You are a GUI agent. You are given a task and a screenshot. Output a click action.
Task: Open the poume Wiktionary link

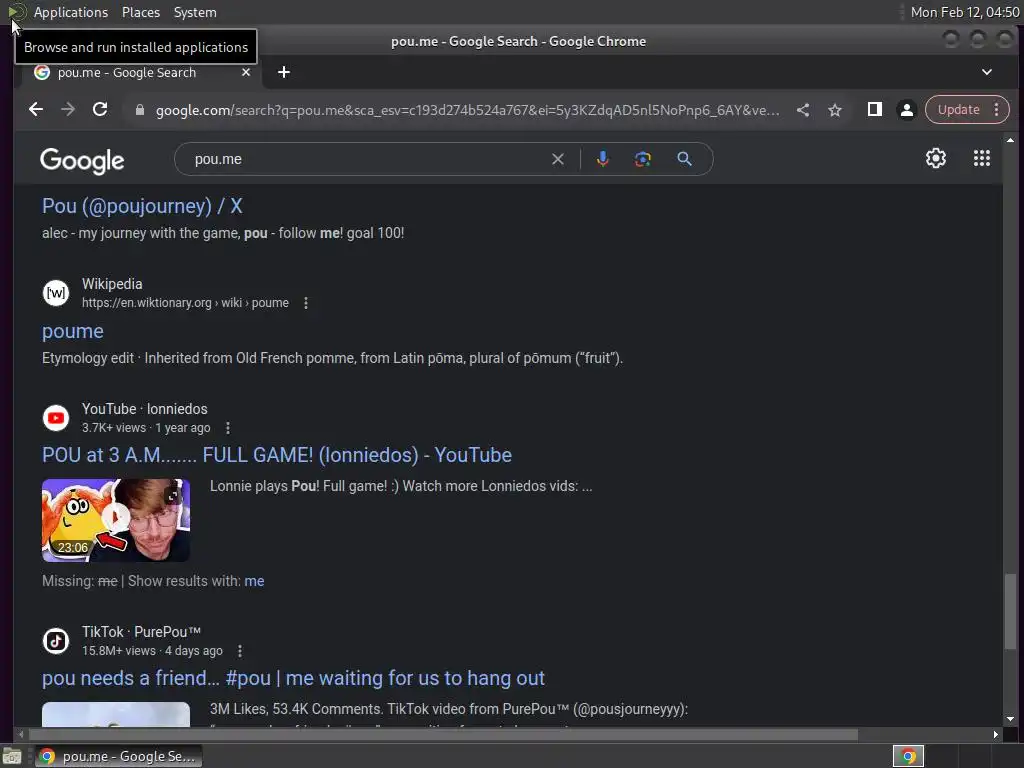pos(72,332)
